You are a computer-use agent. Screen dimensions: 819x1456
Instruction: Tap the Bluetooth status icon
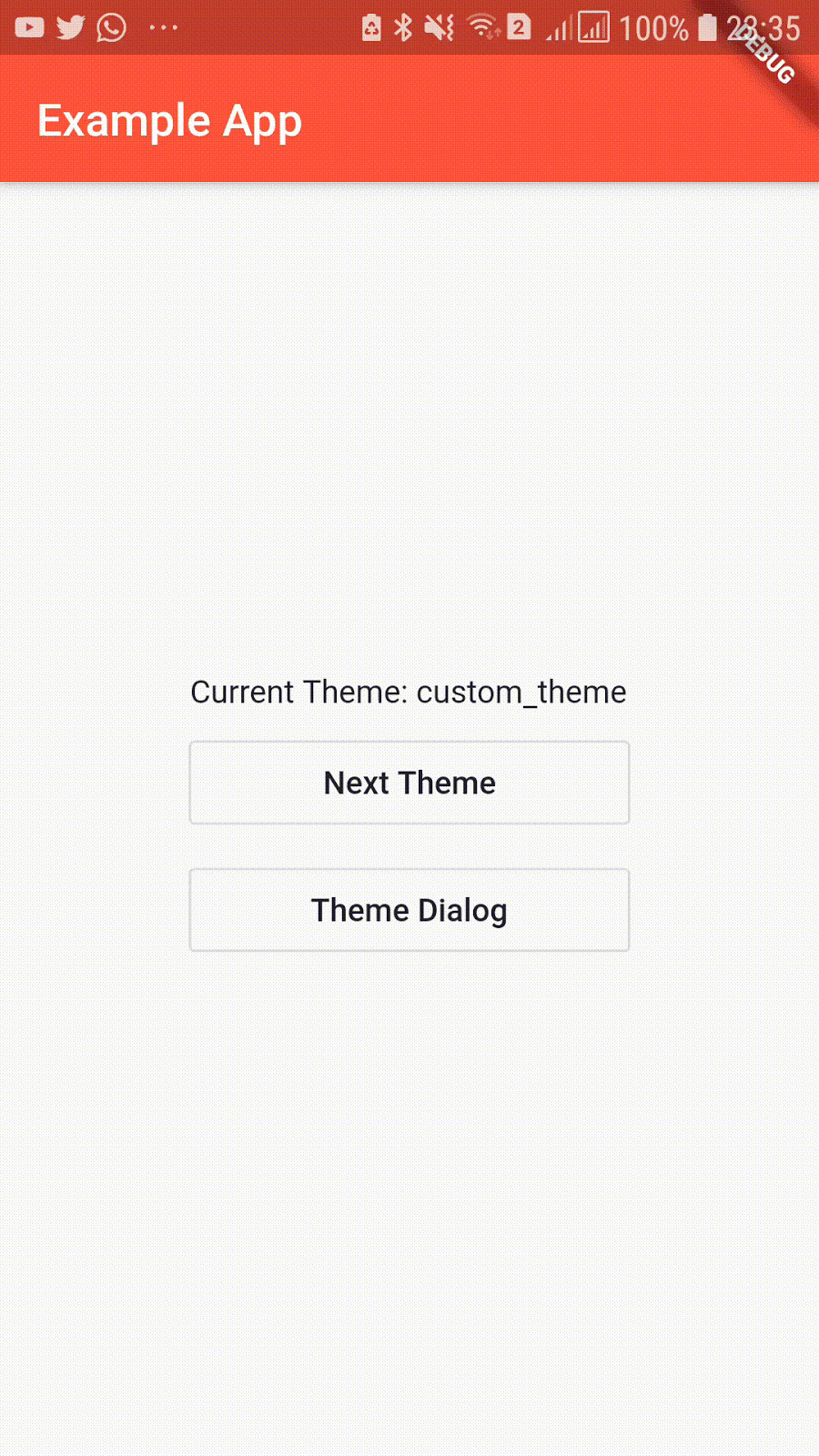tap(403, 27)
